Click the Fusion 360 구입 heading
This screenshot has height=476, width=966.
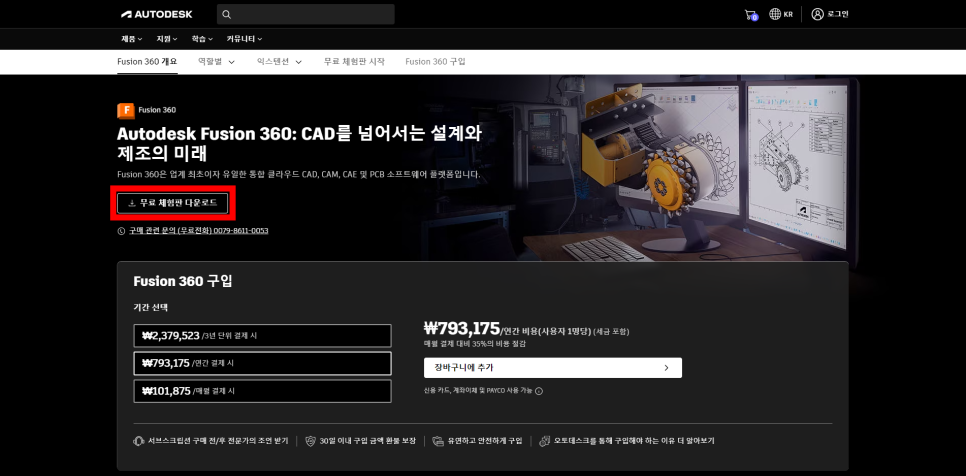[x=183, y=281]
